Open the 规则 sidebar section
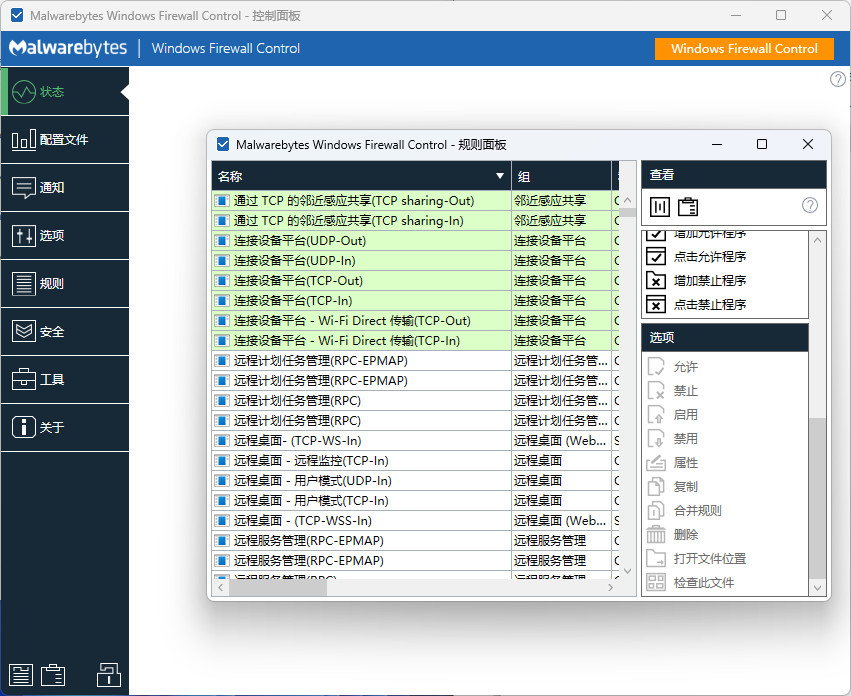This screenshot has height=696, width=851. [x=65, y=283]
